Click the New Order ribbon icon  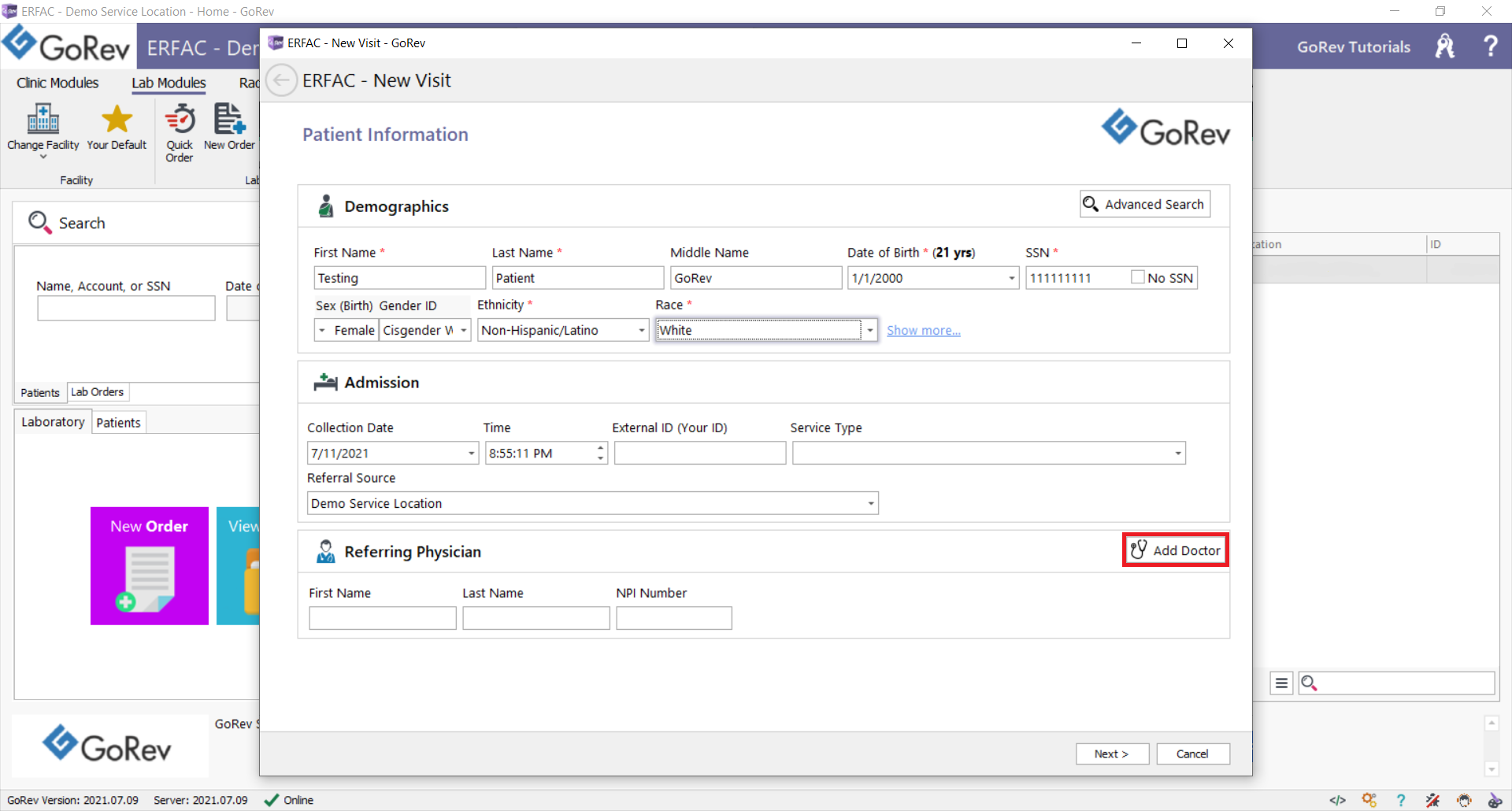(229, 119)
